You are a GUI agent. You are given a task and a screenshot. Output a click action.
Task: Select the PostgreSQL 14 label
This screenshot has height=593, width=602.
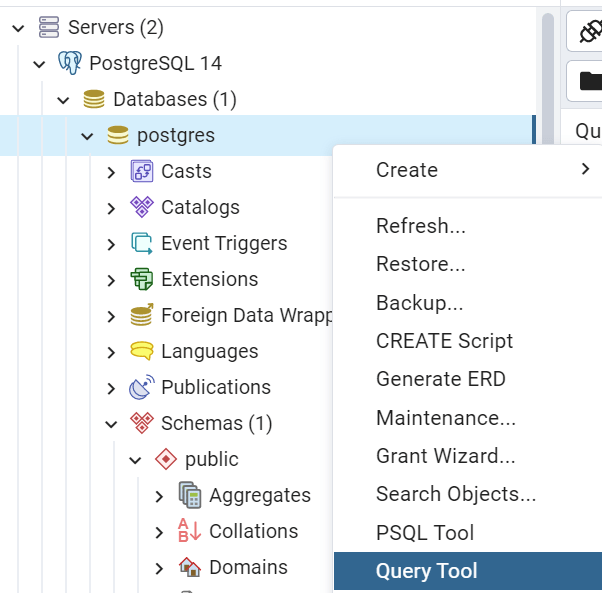tap(155, 63)
